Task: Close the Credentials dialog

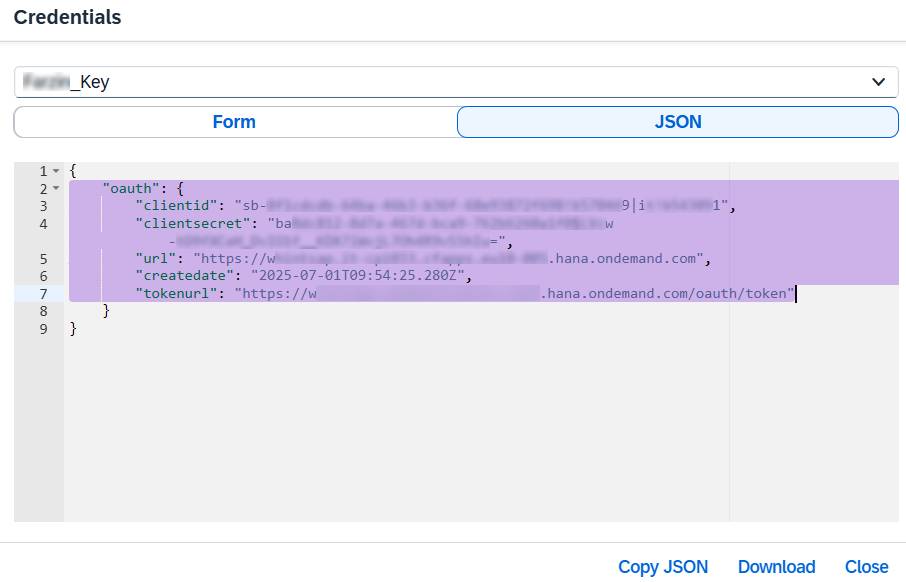Action: tap(866, 566)
